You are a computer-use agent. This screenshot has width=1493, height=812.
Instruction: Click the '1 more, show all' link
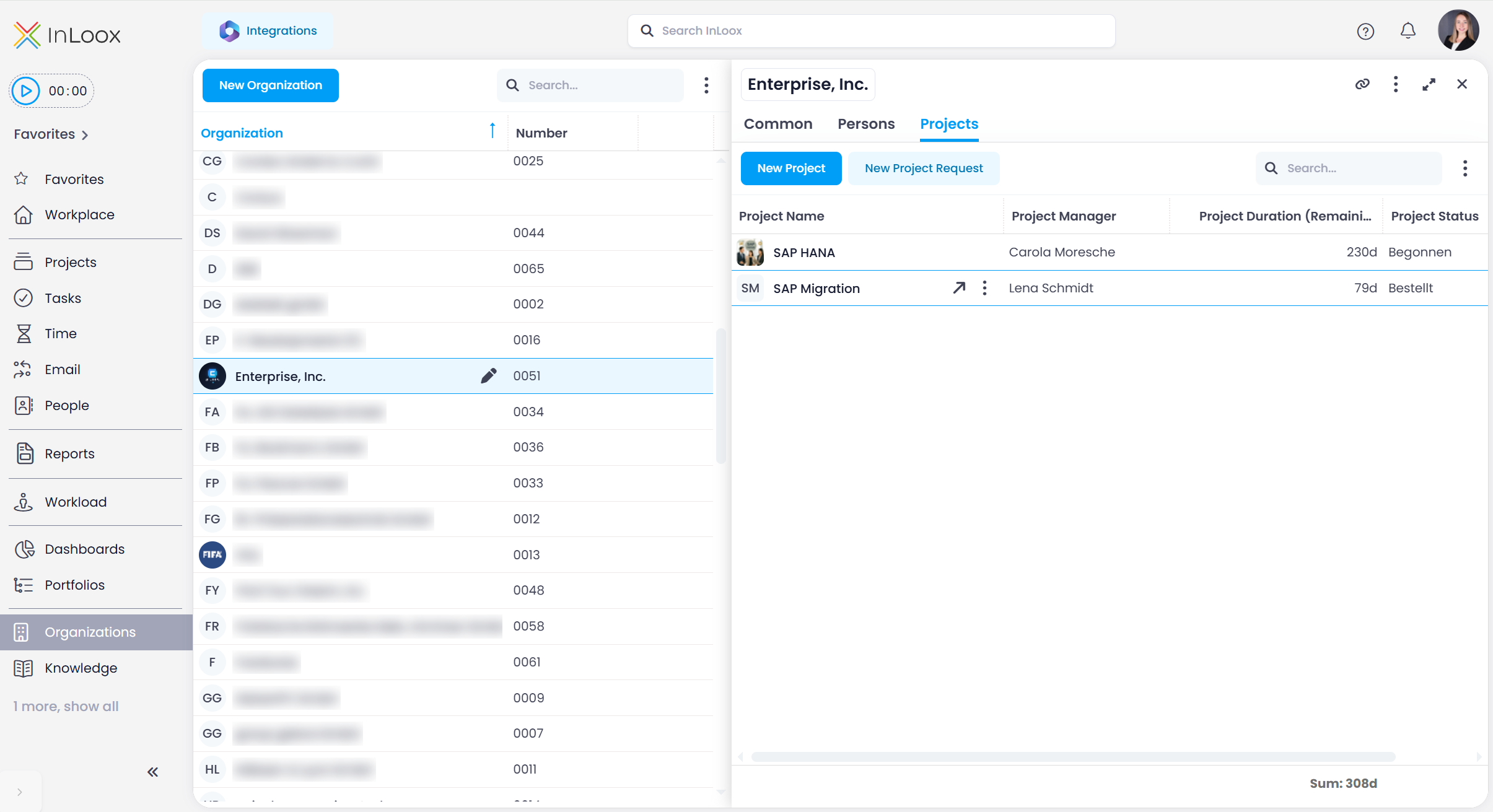66,707
